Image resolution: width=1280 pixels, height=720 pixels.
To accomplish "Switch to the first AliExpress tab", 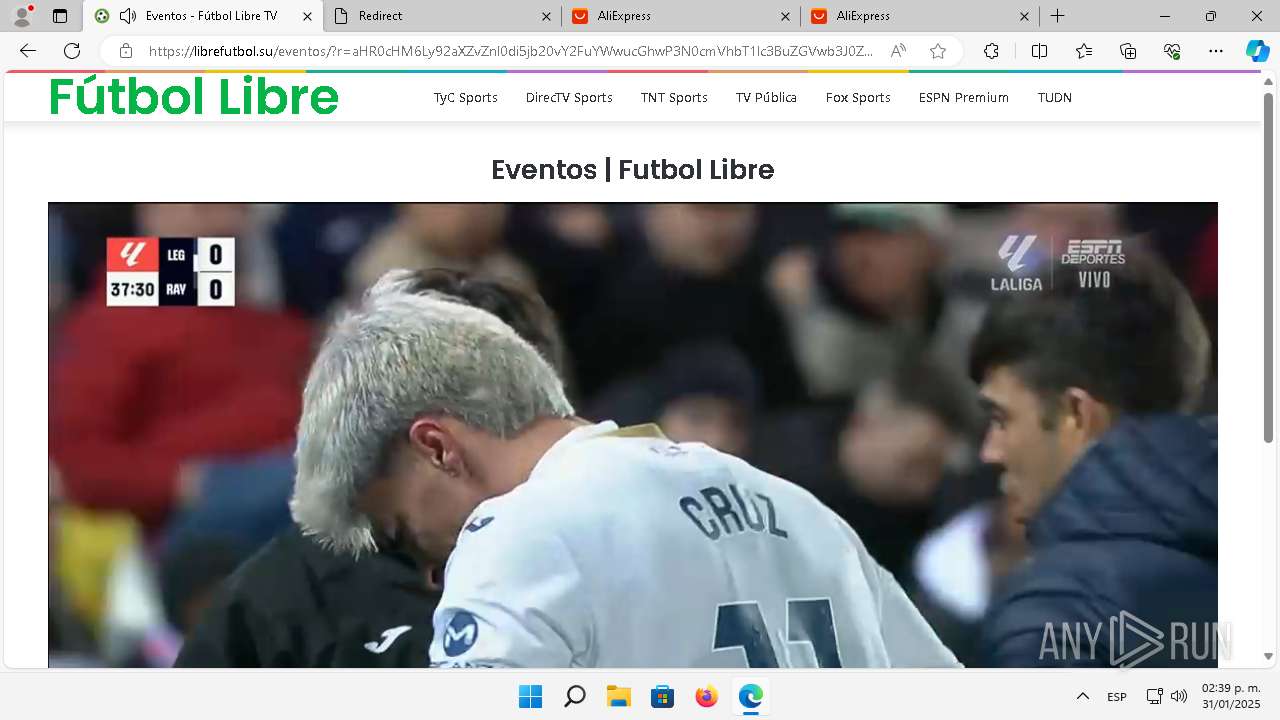I will point(681,16).
